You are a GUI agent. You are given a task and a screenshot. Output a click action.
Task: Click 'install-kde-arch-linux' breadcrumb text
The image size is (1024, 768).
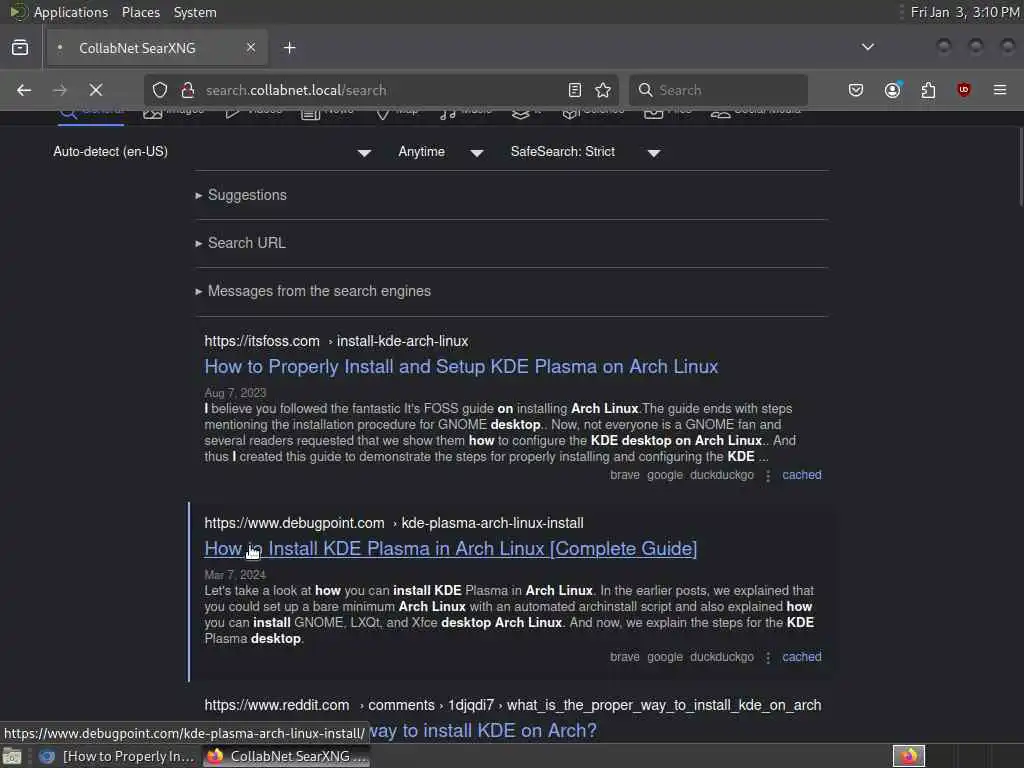[402, 341]
